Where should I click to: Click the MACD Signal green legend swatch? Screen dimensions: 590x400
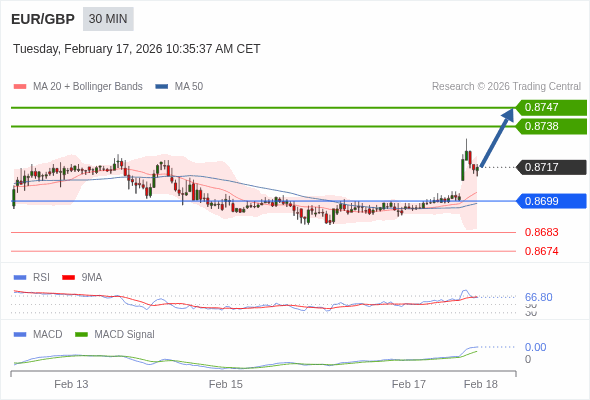coord(81,335)
